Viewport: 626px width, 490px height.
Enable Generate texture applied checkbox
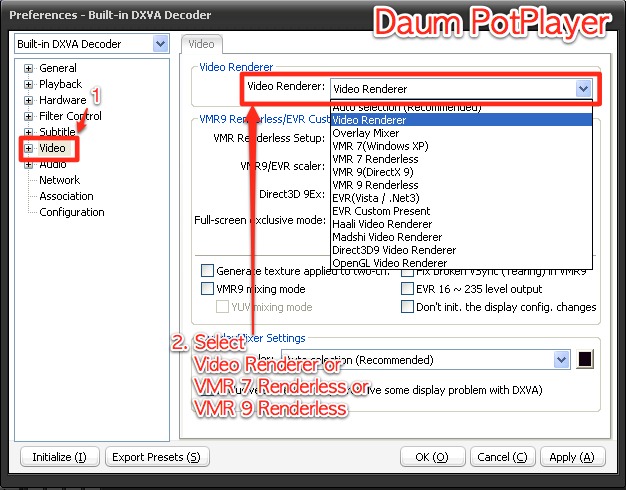(x=208, y=271)
